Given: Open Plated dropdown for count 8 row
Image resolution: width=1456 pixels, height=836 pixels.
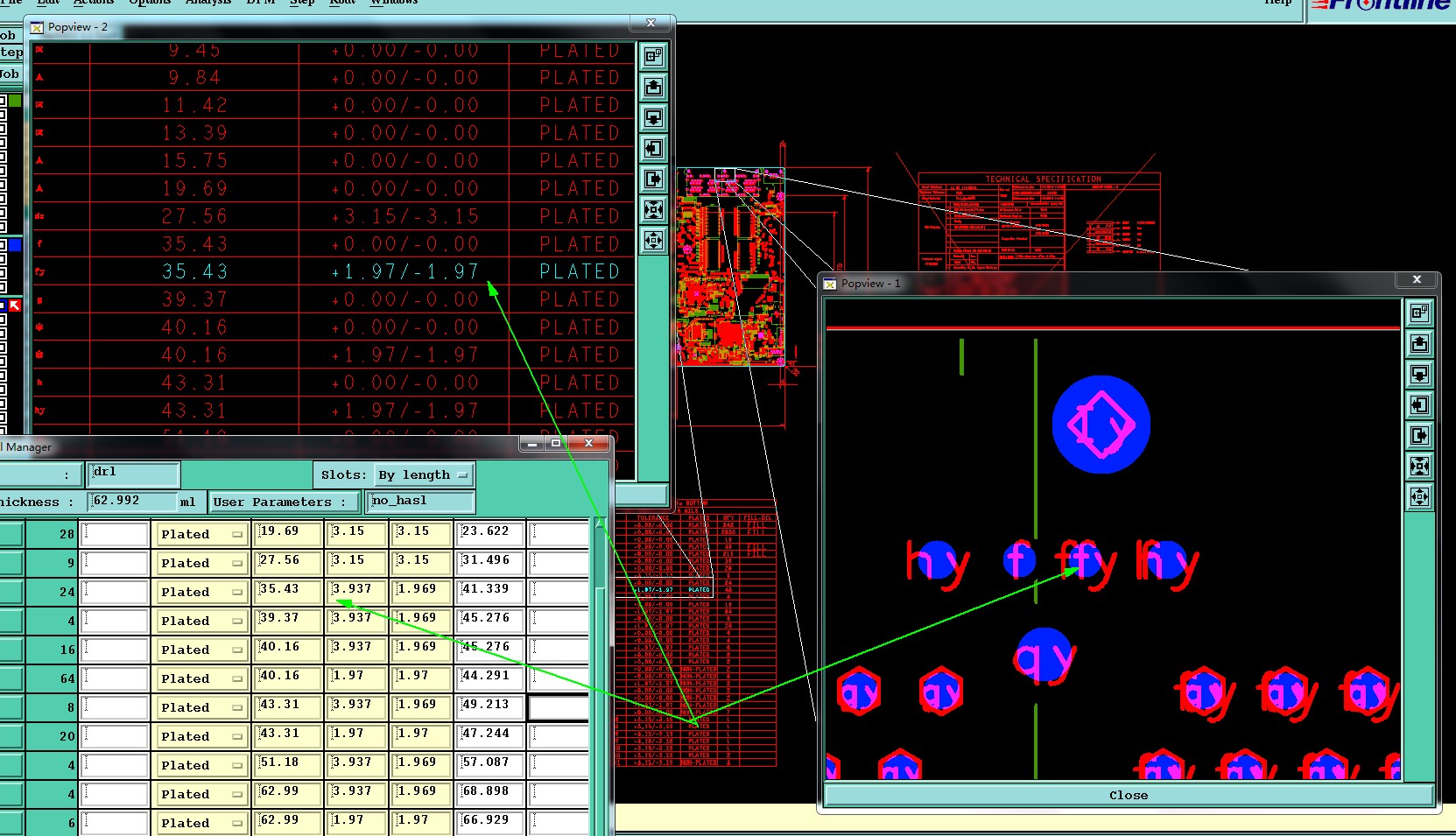Looking at the screenshot, I should 200,707.
